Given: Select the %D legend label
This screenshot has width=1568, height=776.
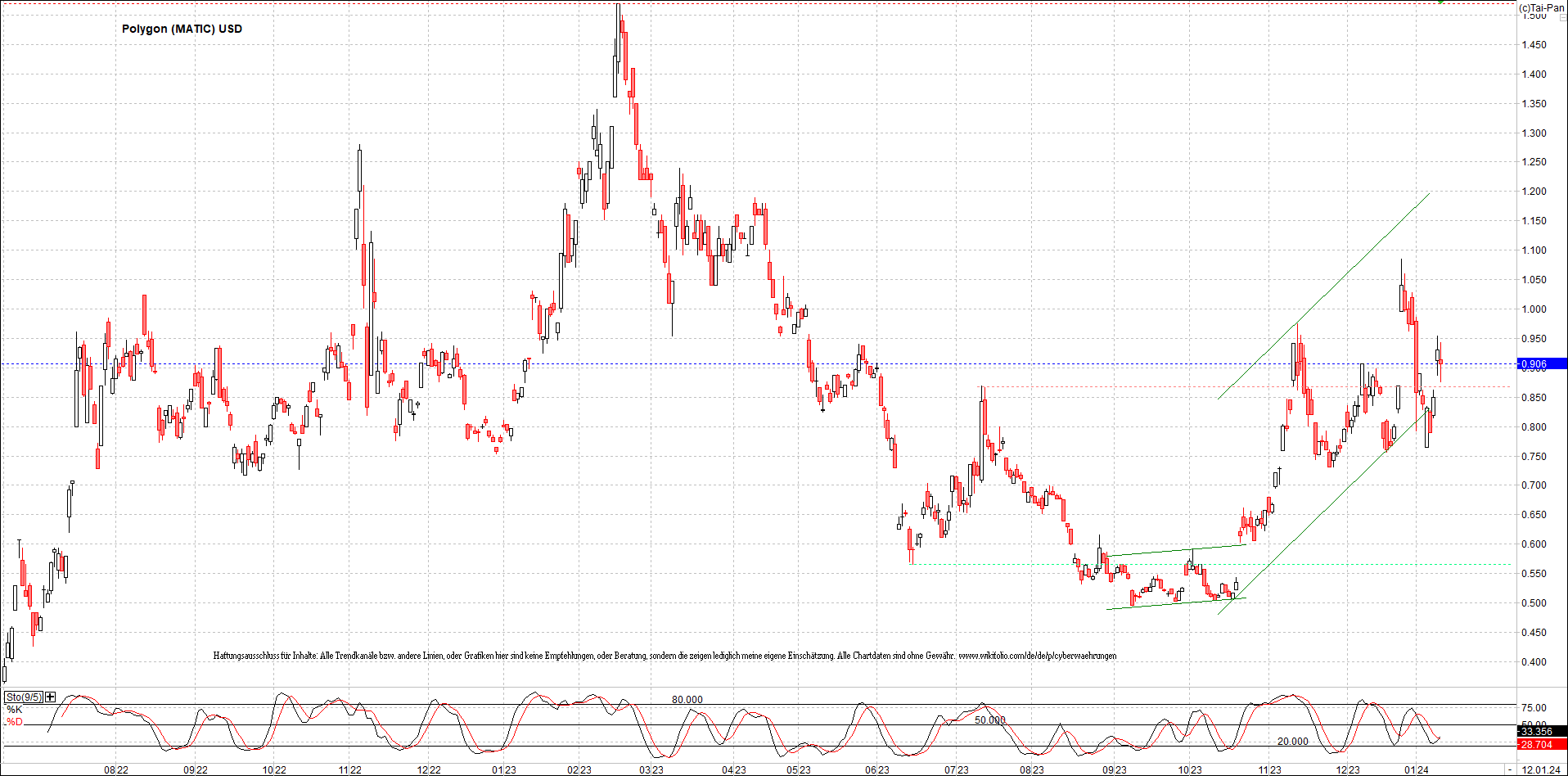Looking at the screenshot, I should (15, 722).
